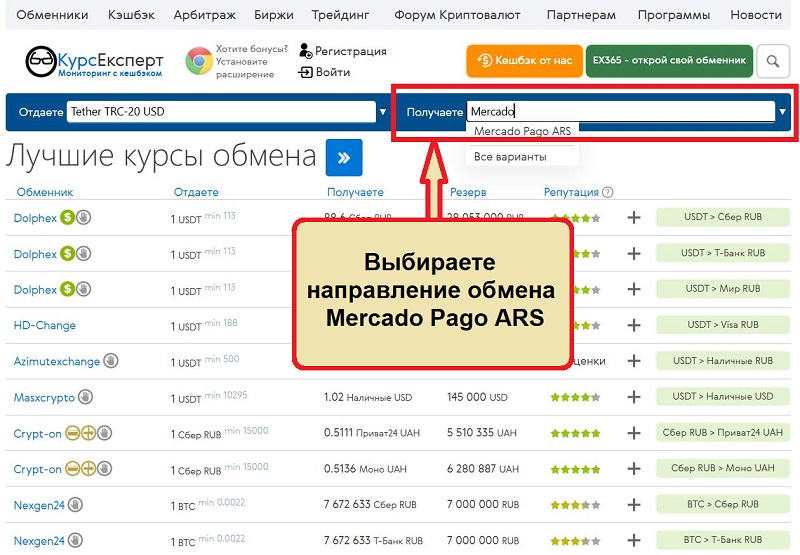Click the Войти login arrow icon
Screen dimensions: 800x555
click(x=305, y=72)
